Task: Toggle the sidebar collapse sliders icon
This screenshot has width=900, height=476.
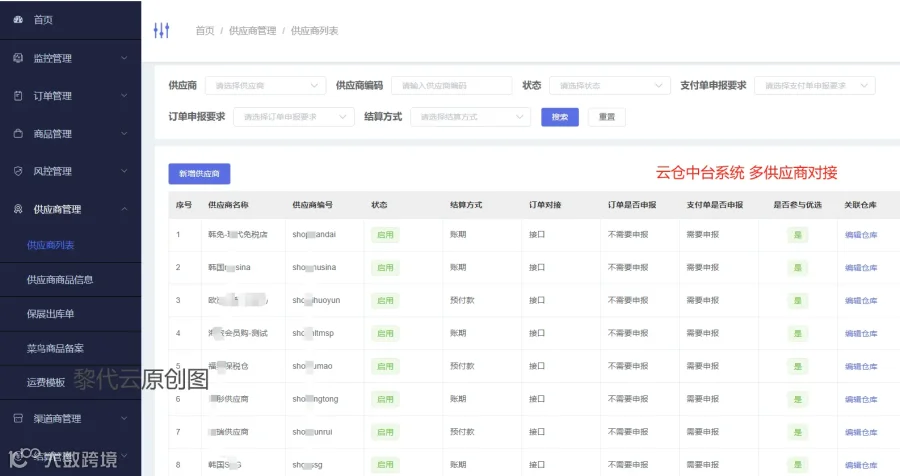Action: 161,30
